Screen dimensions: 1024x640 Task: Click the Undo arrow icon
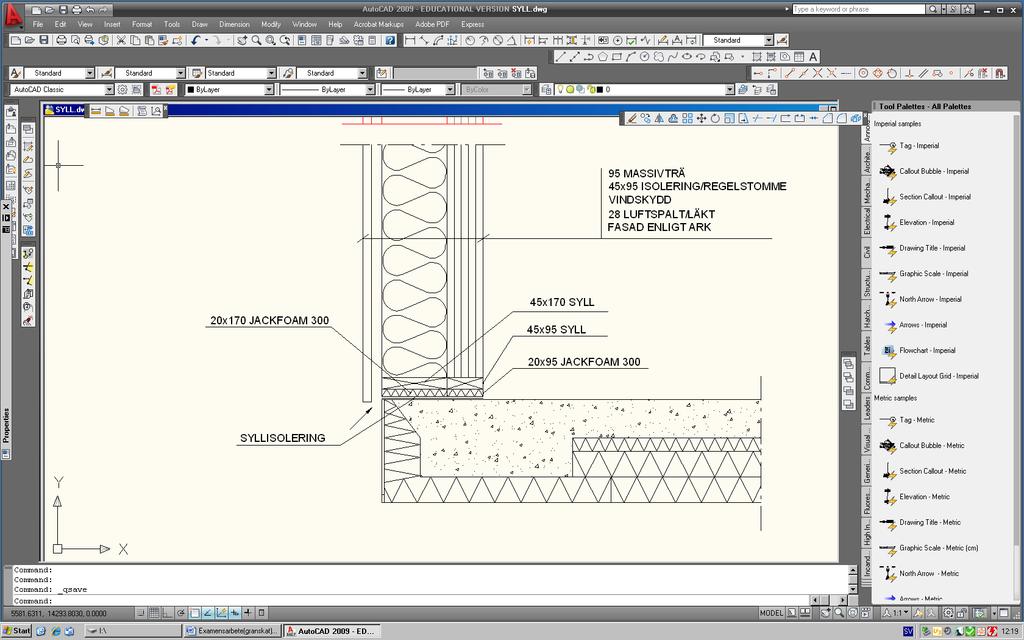[195, 40]
